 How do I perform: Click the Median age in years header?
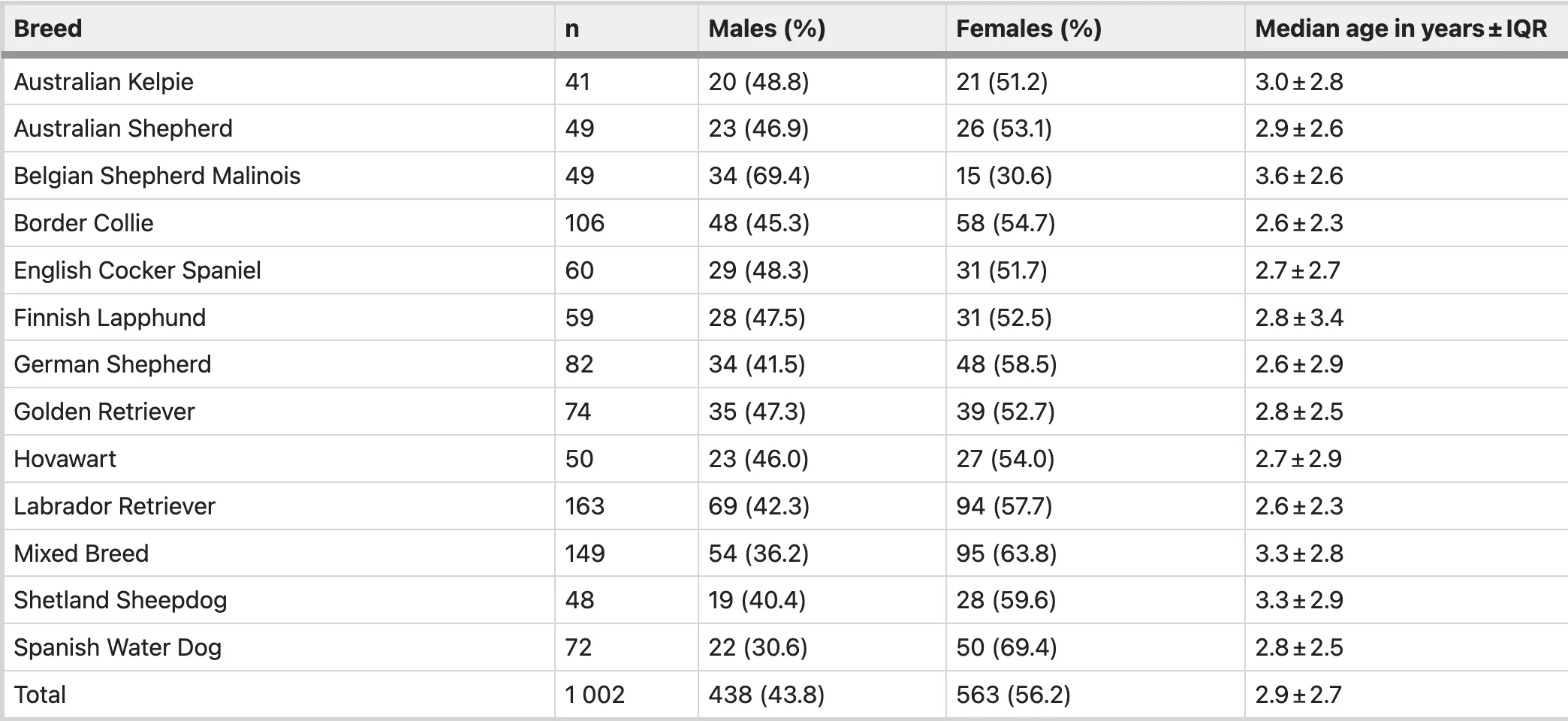pos(1401,29)
